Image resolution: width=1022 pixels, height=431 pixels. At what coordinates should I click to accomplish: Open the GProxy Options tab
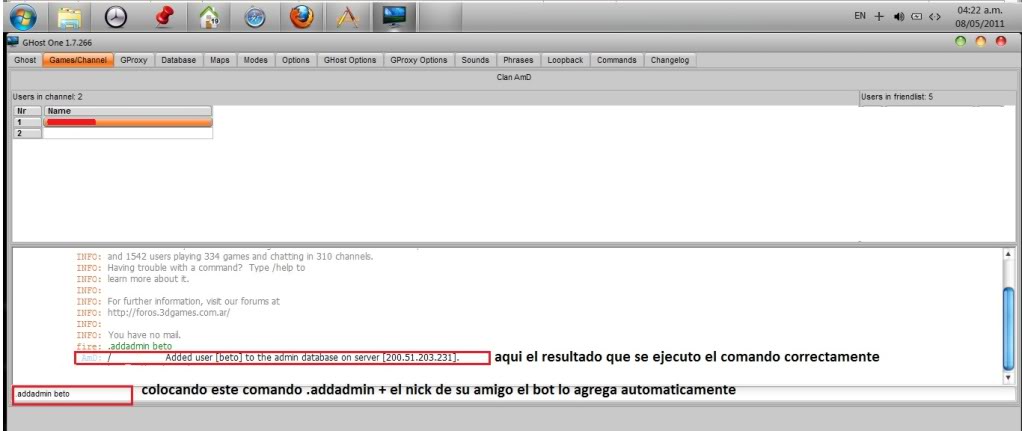pos(419,60)
